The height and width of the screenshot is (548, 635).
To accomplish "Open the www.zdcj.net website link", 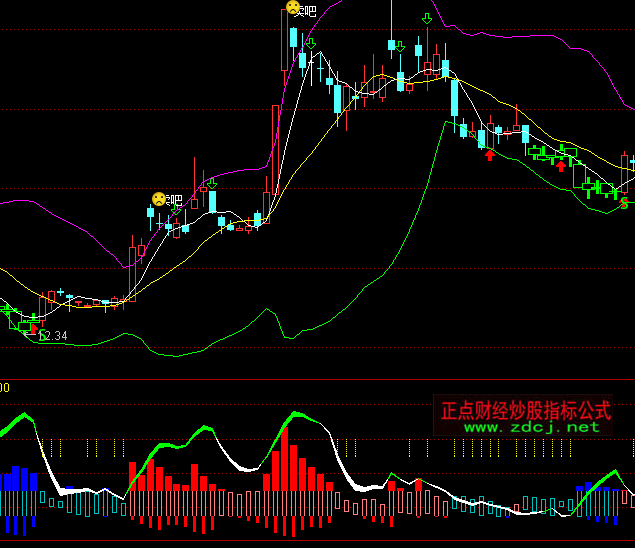I will coord(531,427).
